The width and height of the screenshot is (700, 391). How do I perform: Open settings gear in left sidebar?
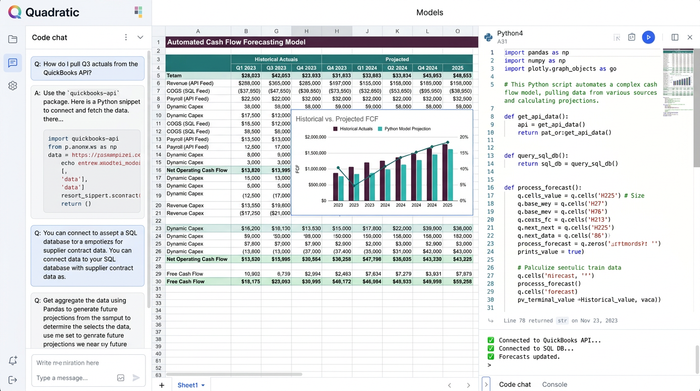tap(12, 86)
